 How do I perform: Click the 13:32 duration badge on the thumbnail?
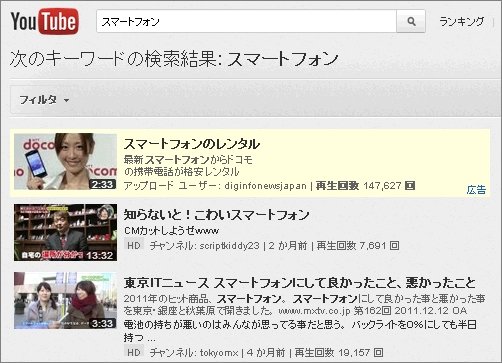coord(99,255)
